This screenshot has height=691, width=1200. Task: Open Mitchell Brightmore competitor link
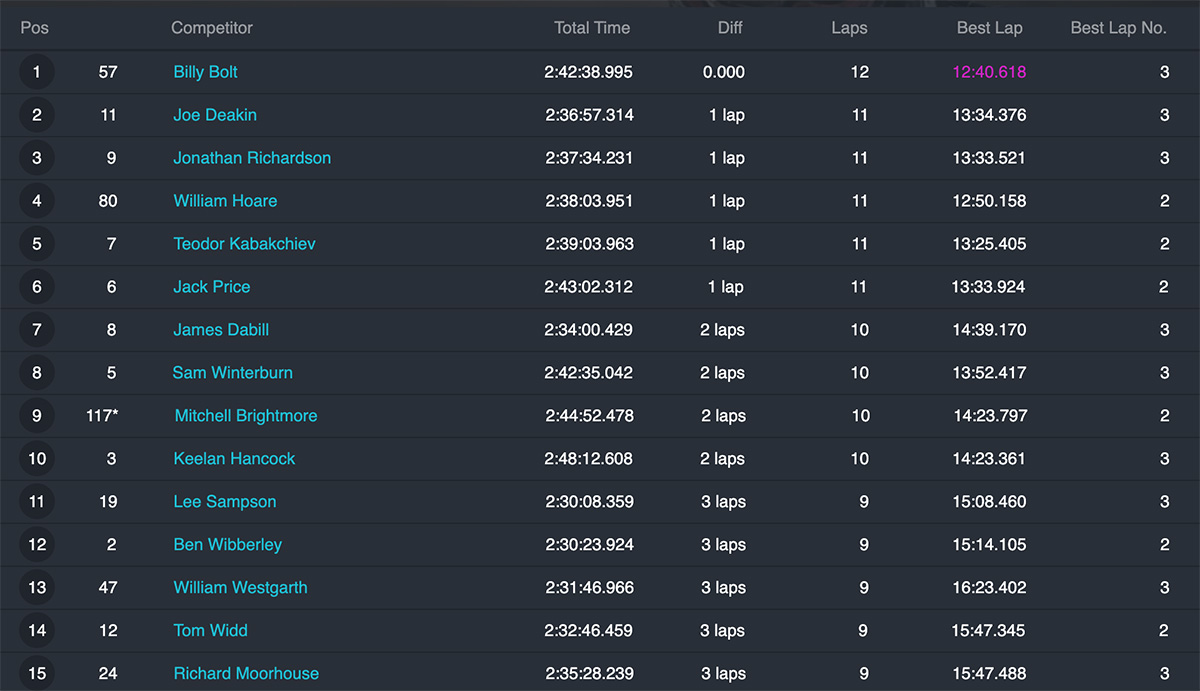(x=246, y=416)
